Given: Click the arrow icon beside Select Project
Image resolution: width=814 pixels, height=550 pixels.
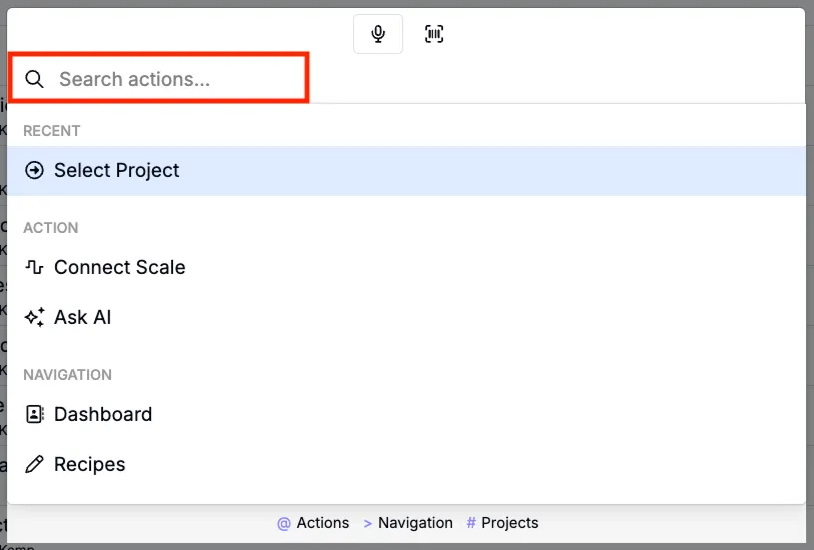Looking at the screenshot, I should click(x=35, y=171).
